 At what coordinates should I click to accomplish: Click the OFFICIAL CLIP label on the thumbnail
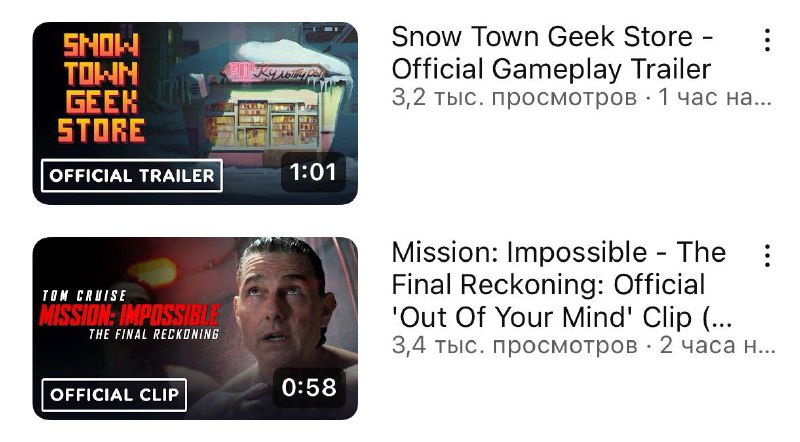(114, 395)
